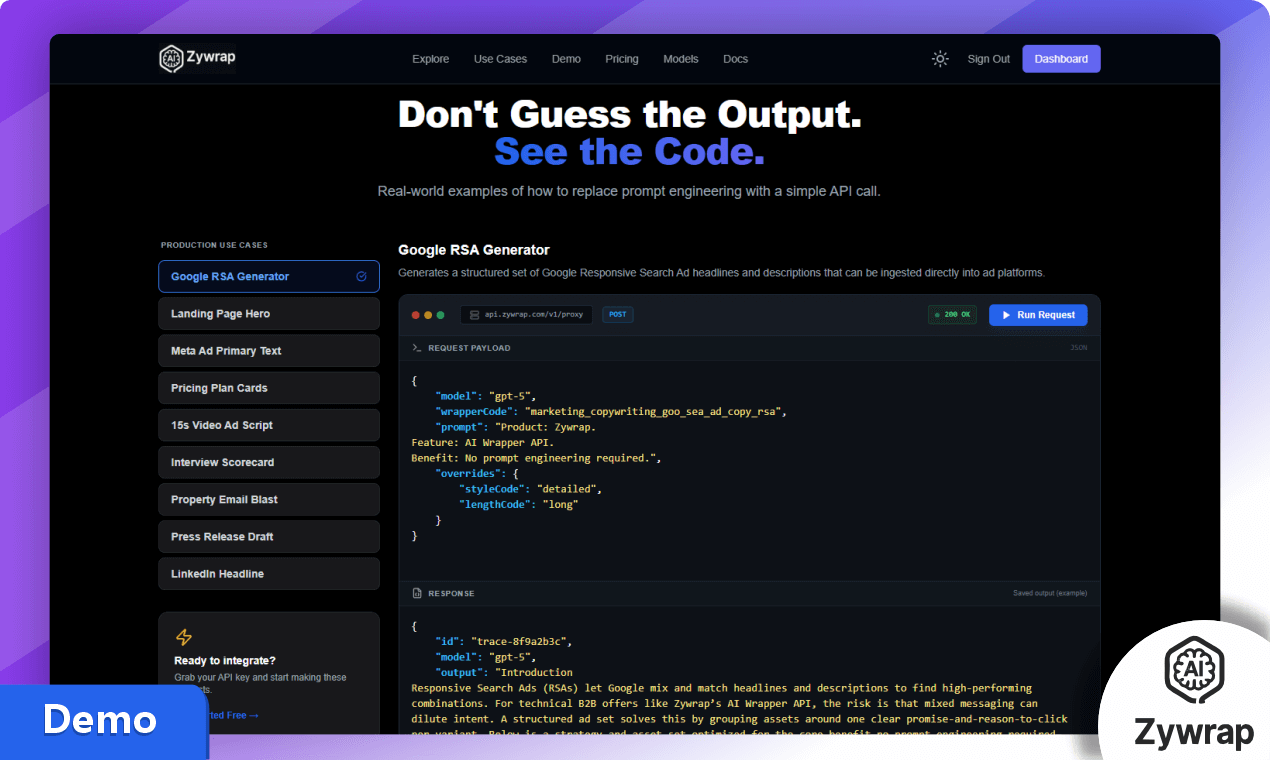
Task: Click the lightning bolt icon in integrate card
Action: click(x=183, y=637)
